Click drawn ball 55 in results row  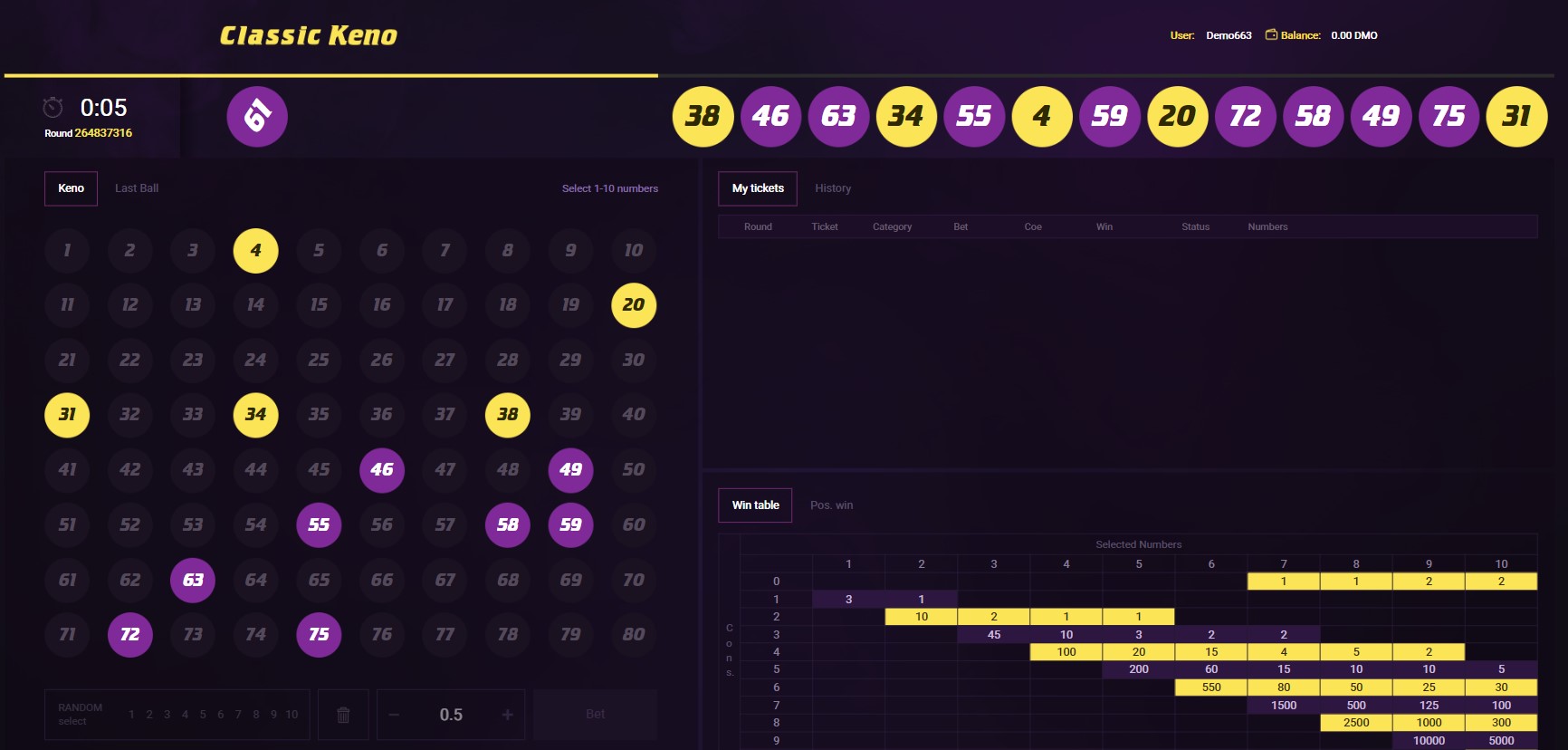tap(974, 116)
